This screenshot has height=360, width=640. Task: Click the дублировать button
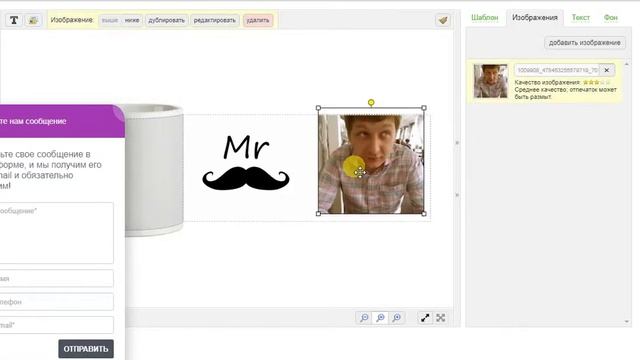tap(166, 20)
